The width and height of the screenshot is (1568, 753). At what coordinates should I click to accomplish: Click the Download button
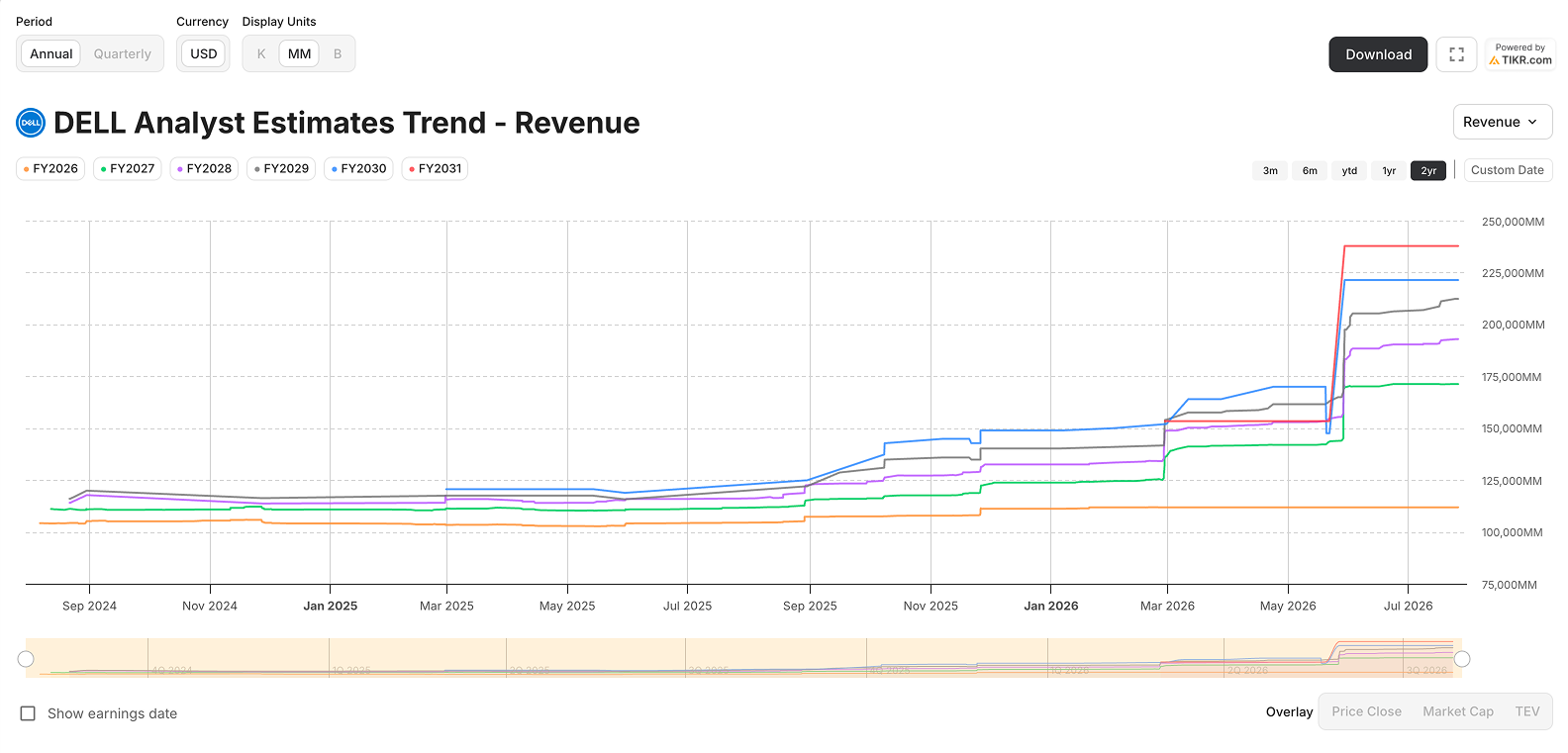coord(1378,54)
